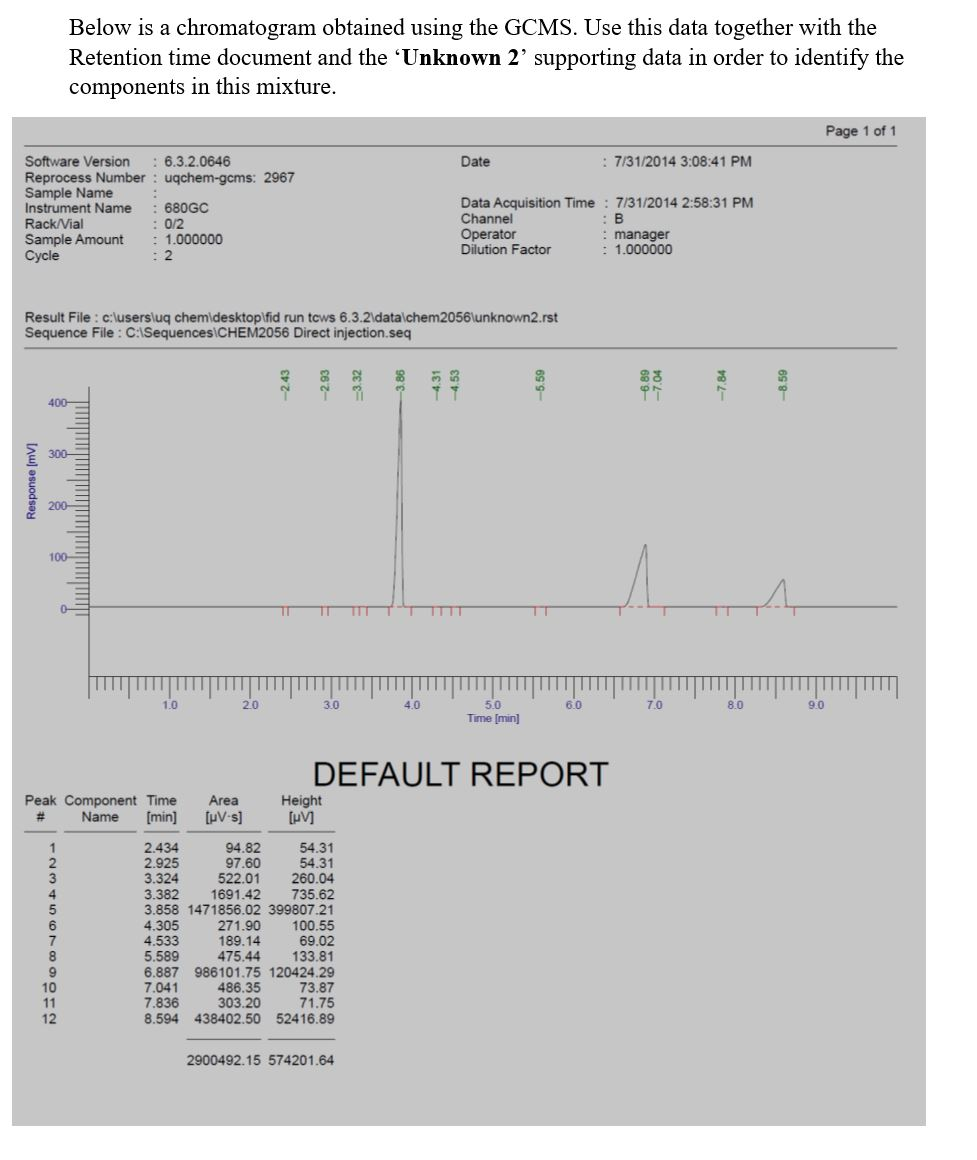Click the peak near 6.89 minutes
The image size is (977, 1160).
point(640,577)
